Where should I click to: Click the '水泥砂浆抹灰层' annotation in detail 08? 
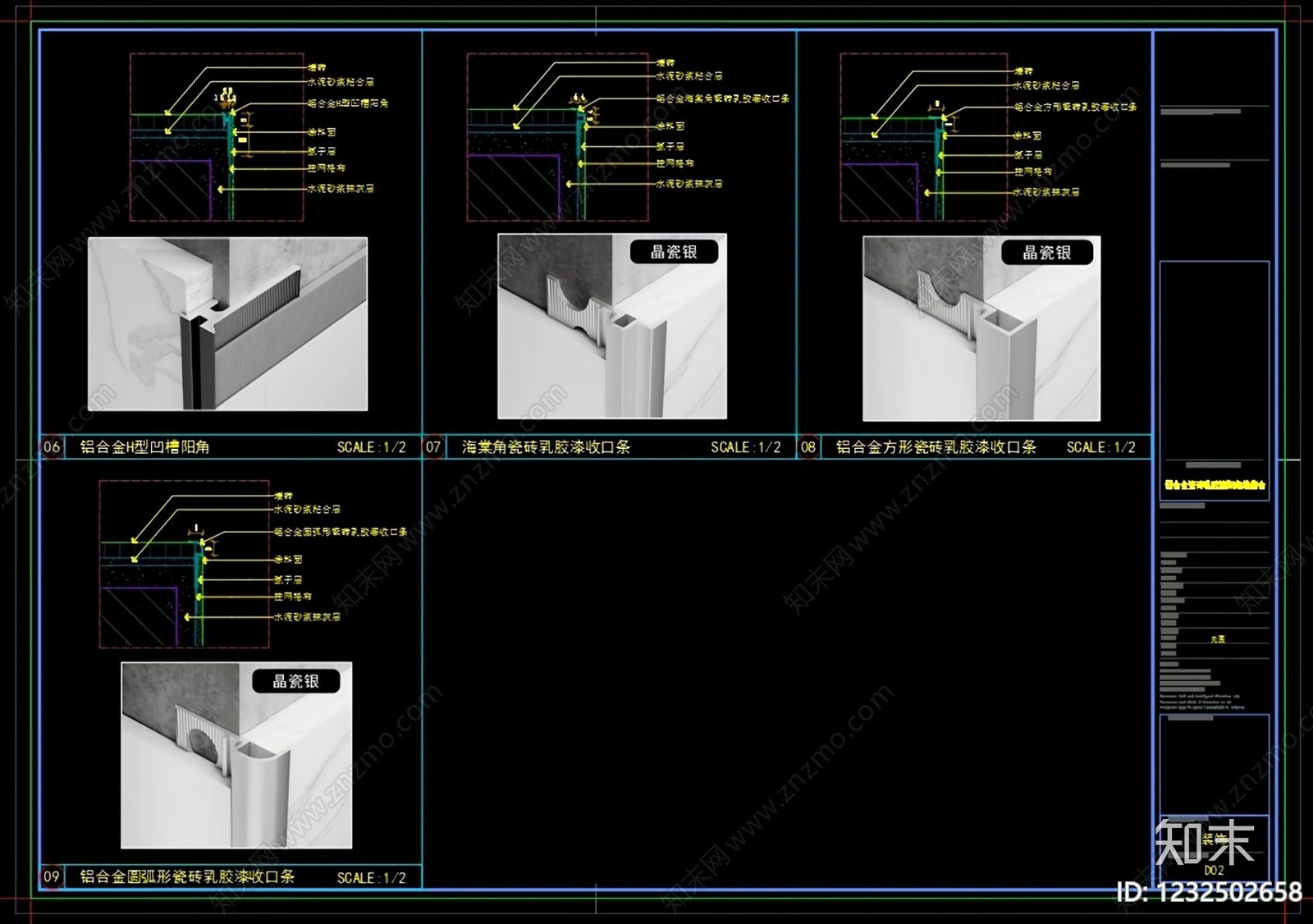1046,192
